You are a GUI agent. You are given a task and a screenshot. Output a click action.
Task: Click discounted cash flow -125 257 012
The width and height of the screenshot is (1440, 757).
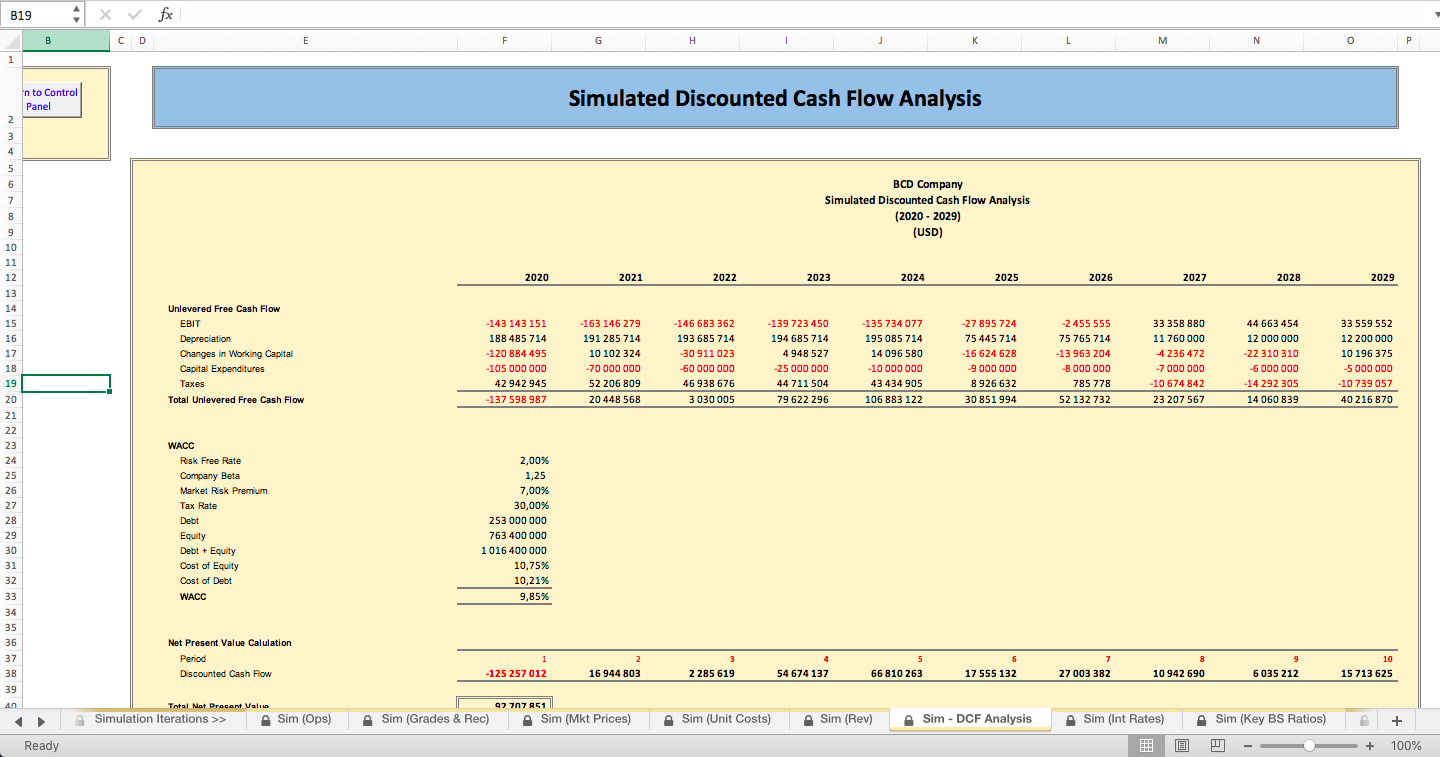516,674
